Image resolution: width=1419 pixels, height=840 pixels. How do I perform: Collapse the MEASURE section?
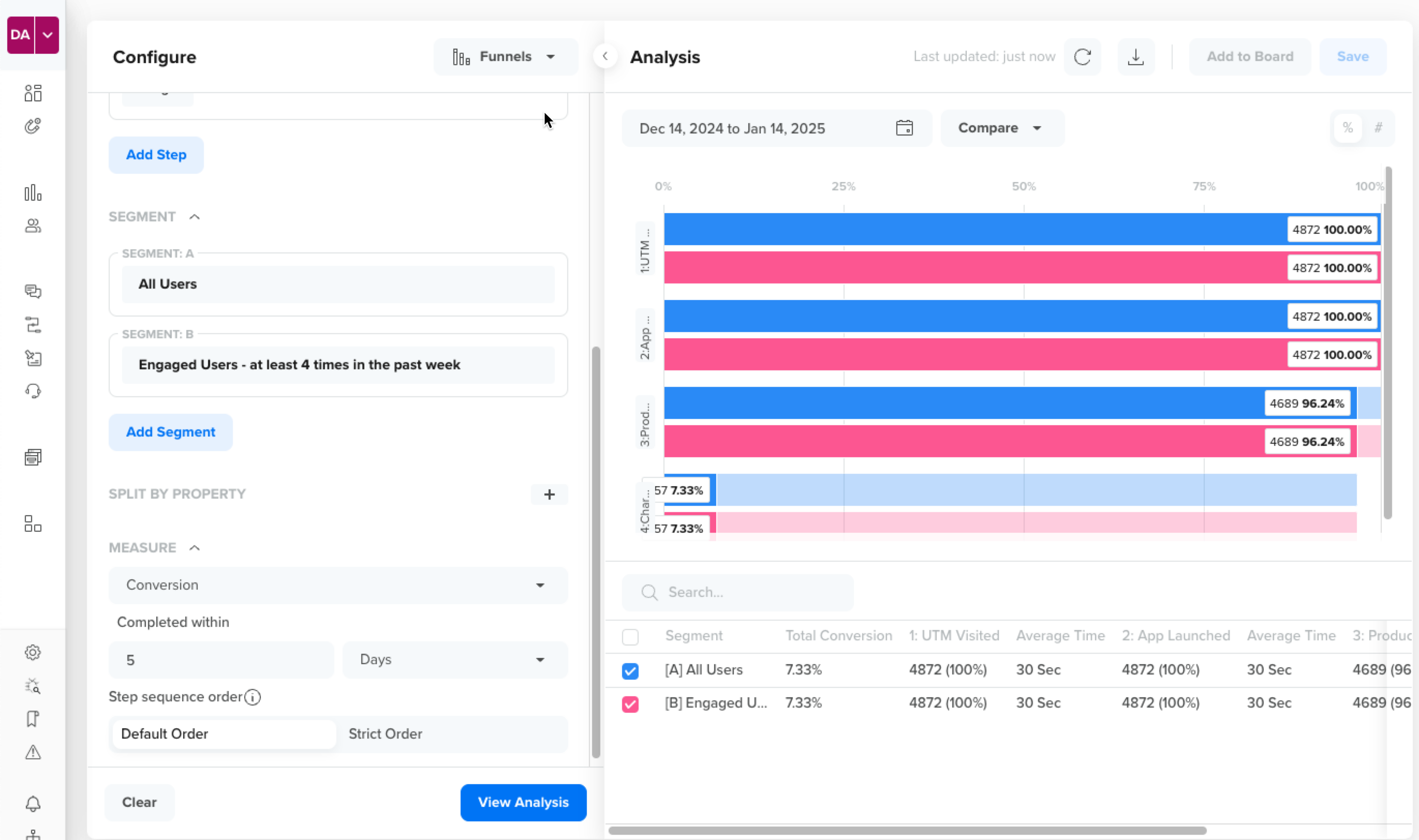pos(194,548)
